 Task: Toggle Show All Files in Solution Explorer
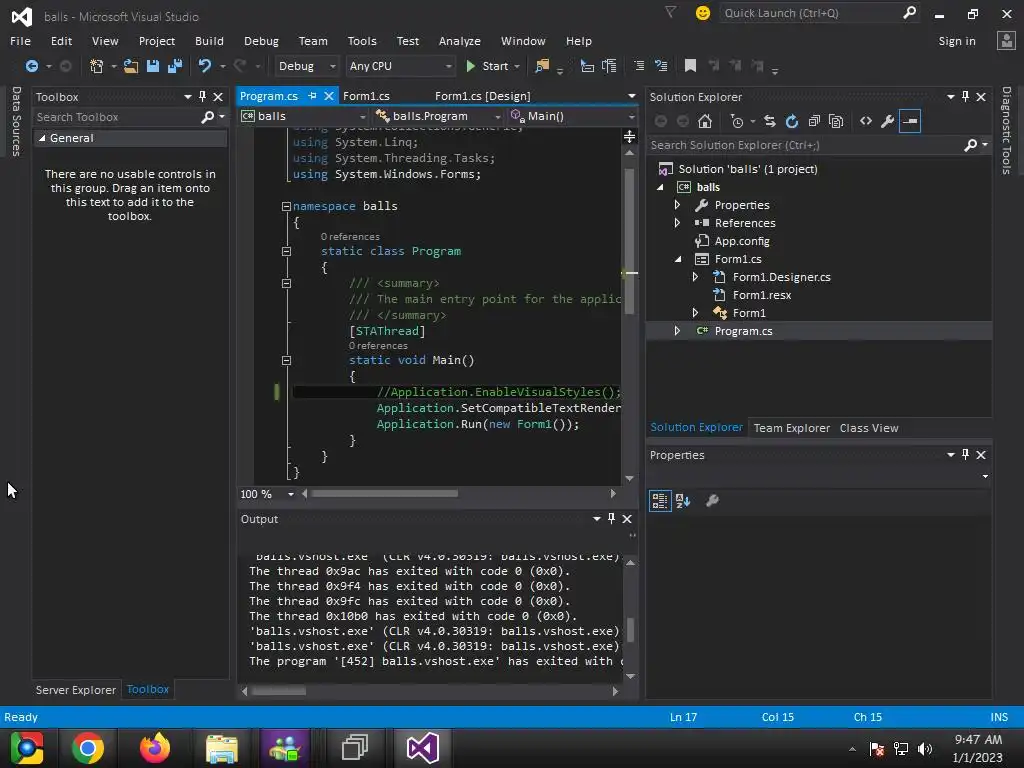(x=836, y=121)
